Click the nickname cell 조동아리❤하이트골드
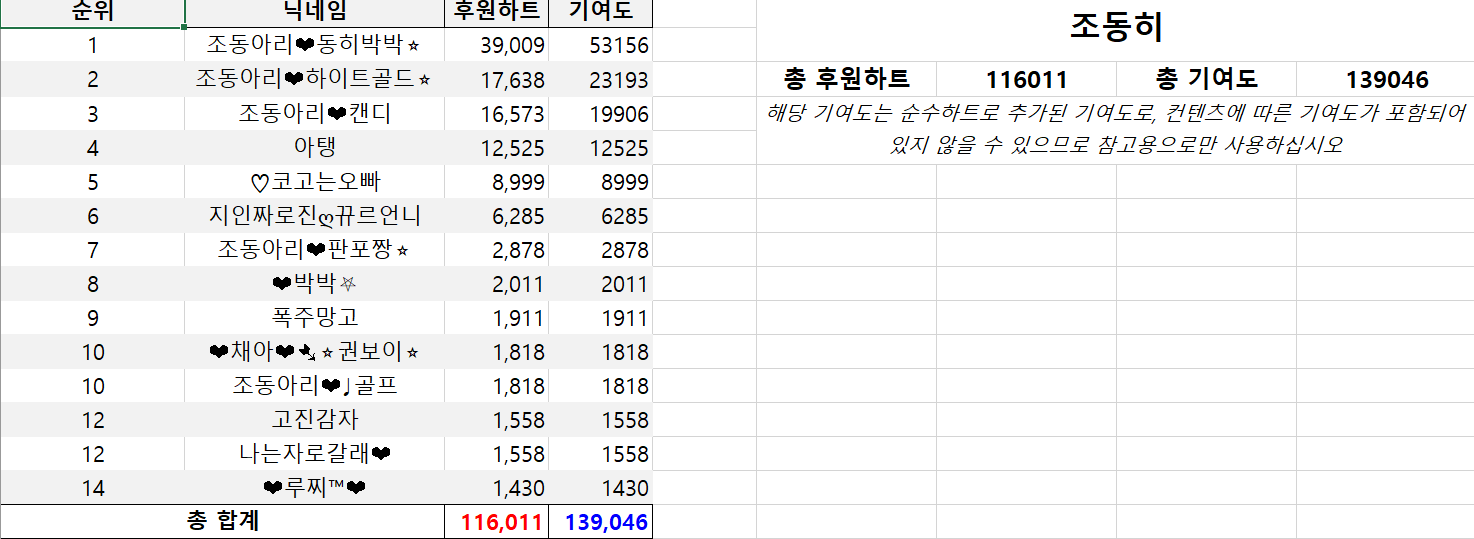Viewport: 1474px width, 539px height. pos(315,79)
